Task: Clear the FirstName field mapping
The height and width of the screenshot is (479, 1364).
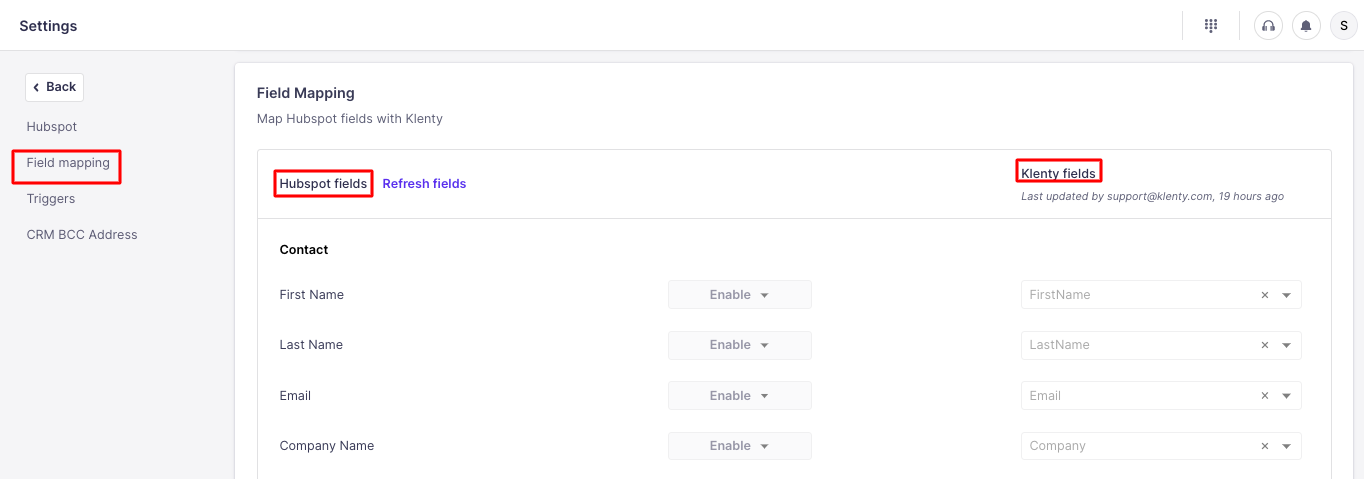Action: tap(1264, 295)
